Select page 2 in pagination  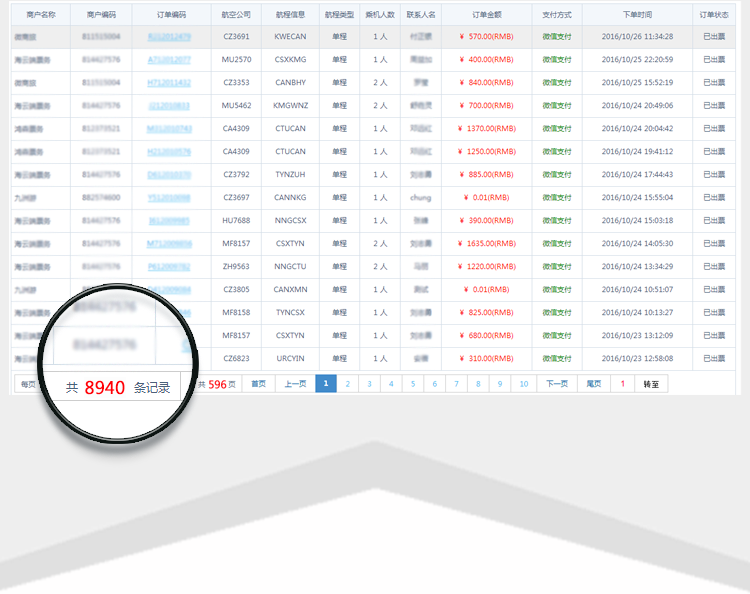click(347, 384)
